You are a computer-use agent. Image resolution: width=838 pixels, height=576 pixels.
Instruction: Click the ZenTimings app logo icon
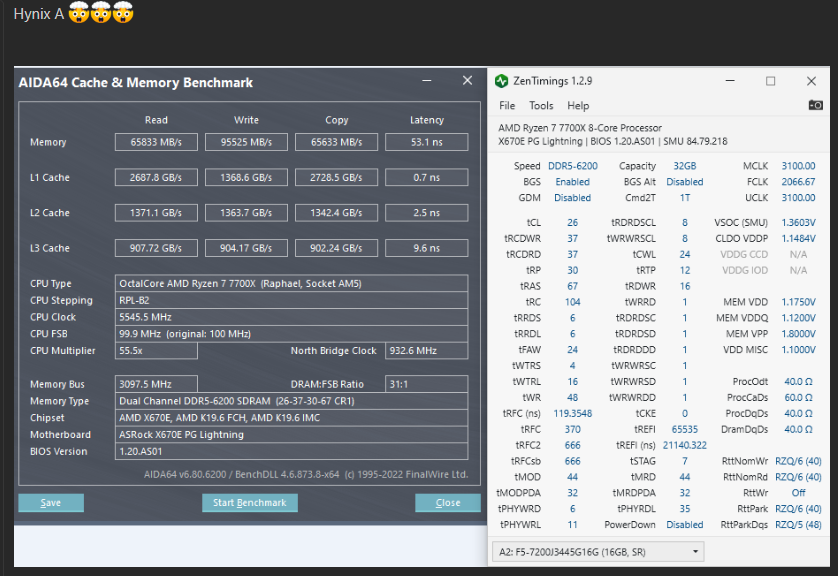(501, 81)
